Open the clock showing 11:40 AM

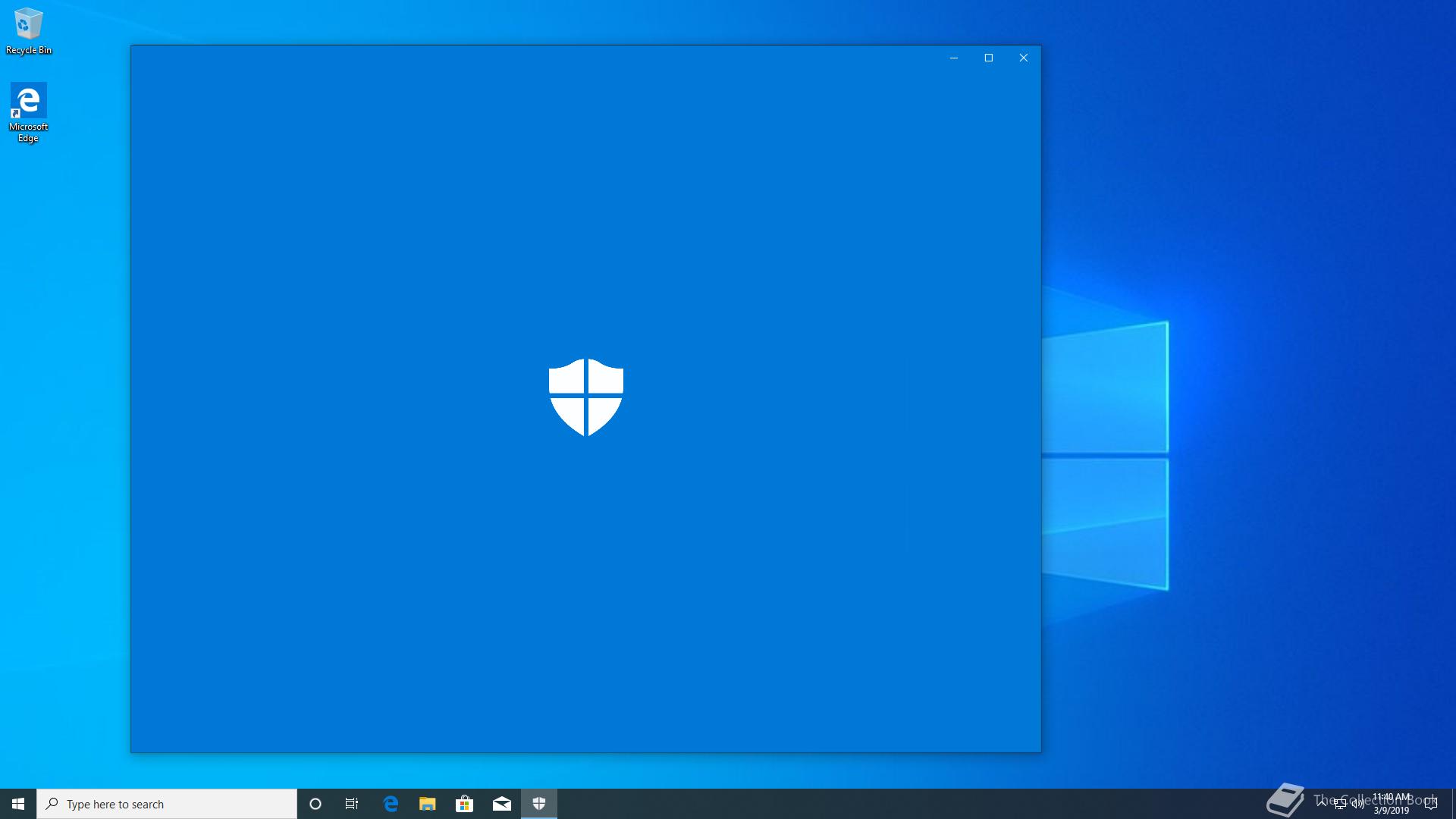(1392, 804)
